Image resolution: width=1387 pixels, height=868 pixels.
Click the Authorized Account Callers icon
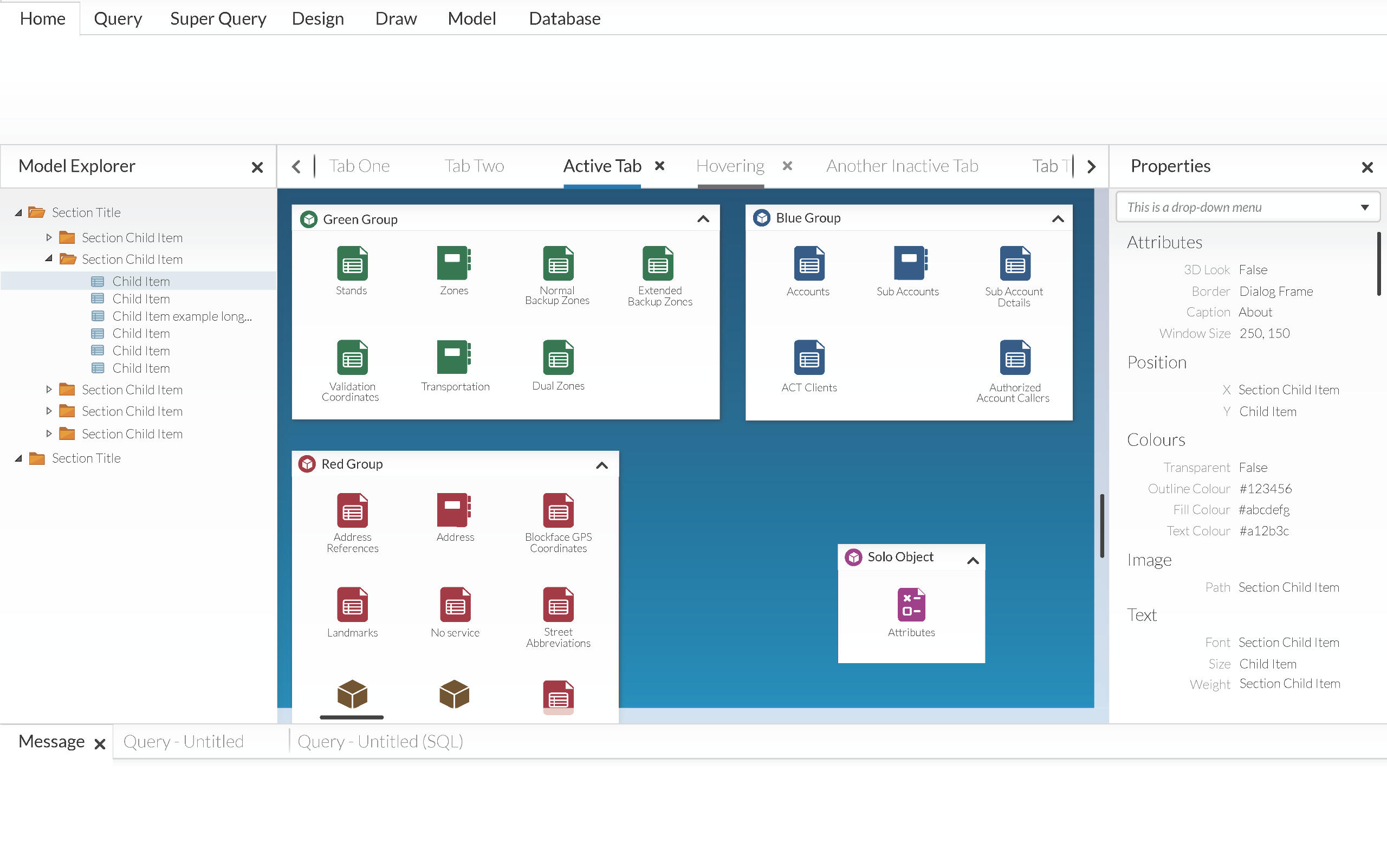(1014, 357)
